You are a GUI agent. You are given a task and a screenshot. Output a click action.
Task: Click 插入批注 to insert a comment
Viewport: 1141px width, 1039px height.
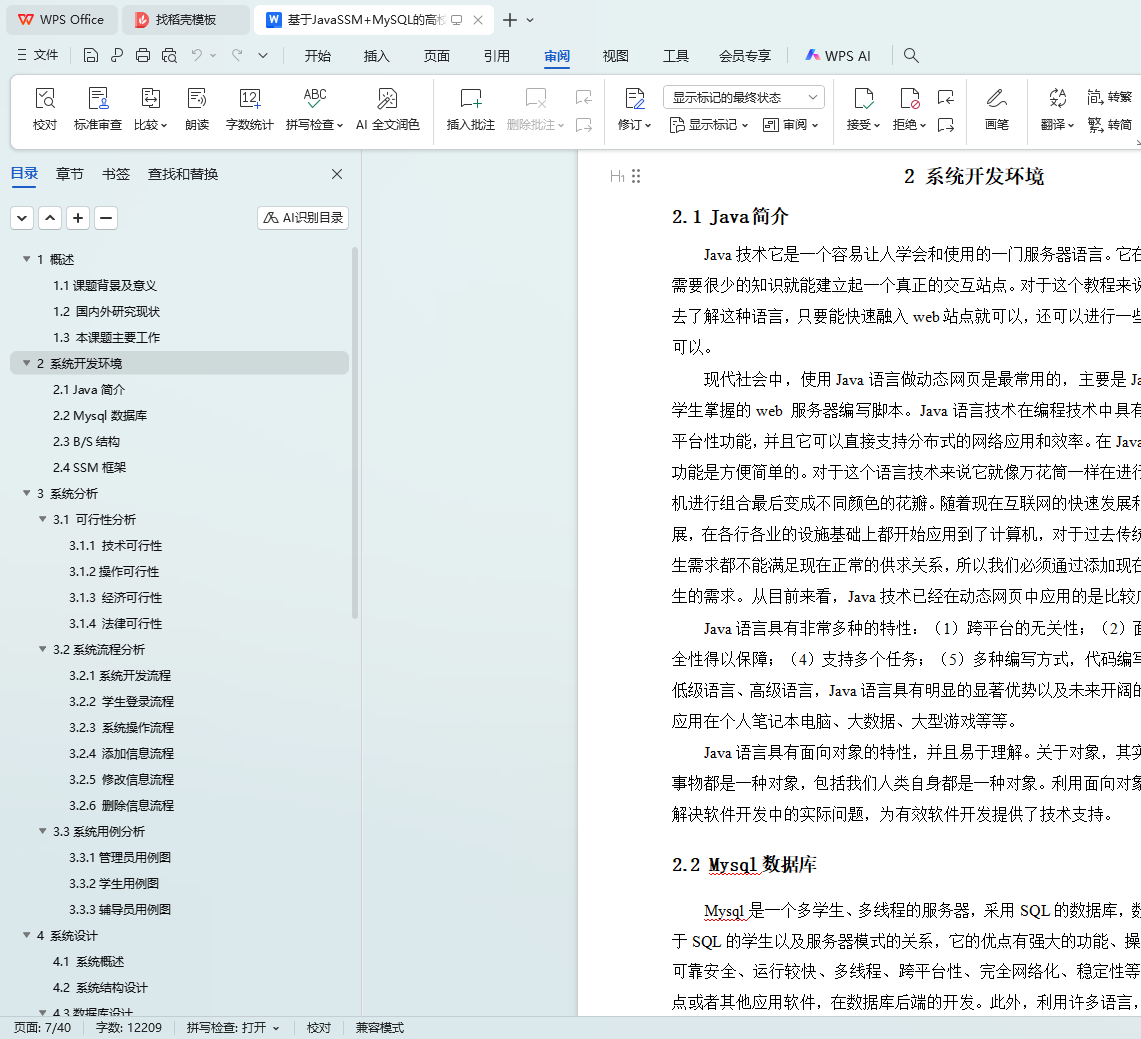click(x=470, y=108)
